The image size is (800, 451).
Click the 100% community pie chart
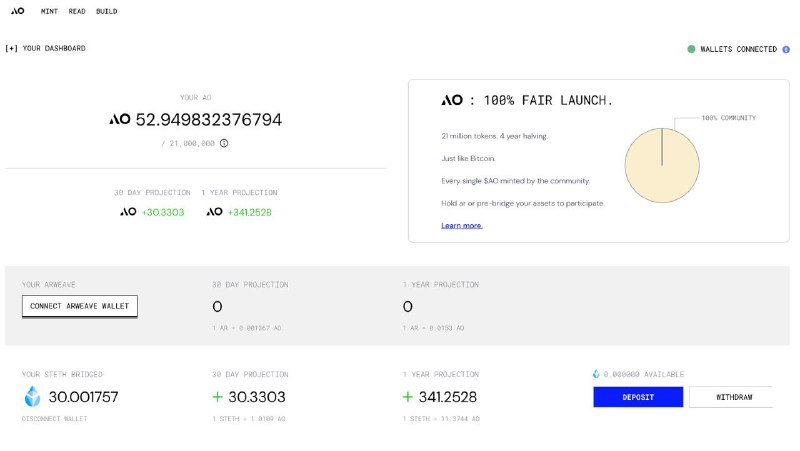point(661,161)
